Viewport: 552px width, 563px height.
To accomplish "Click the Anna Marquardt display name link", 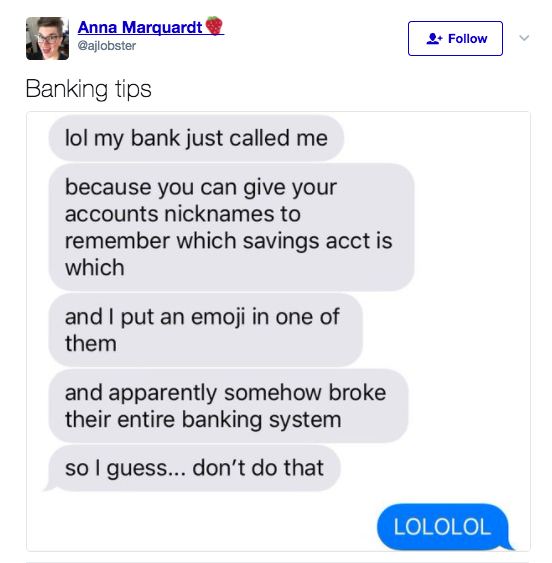I will coord(140,27).
